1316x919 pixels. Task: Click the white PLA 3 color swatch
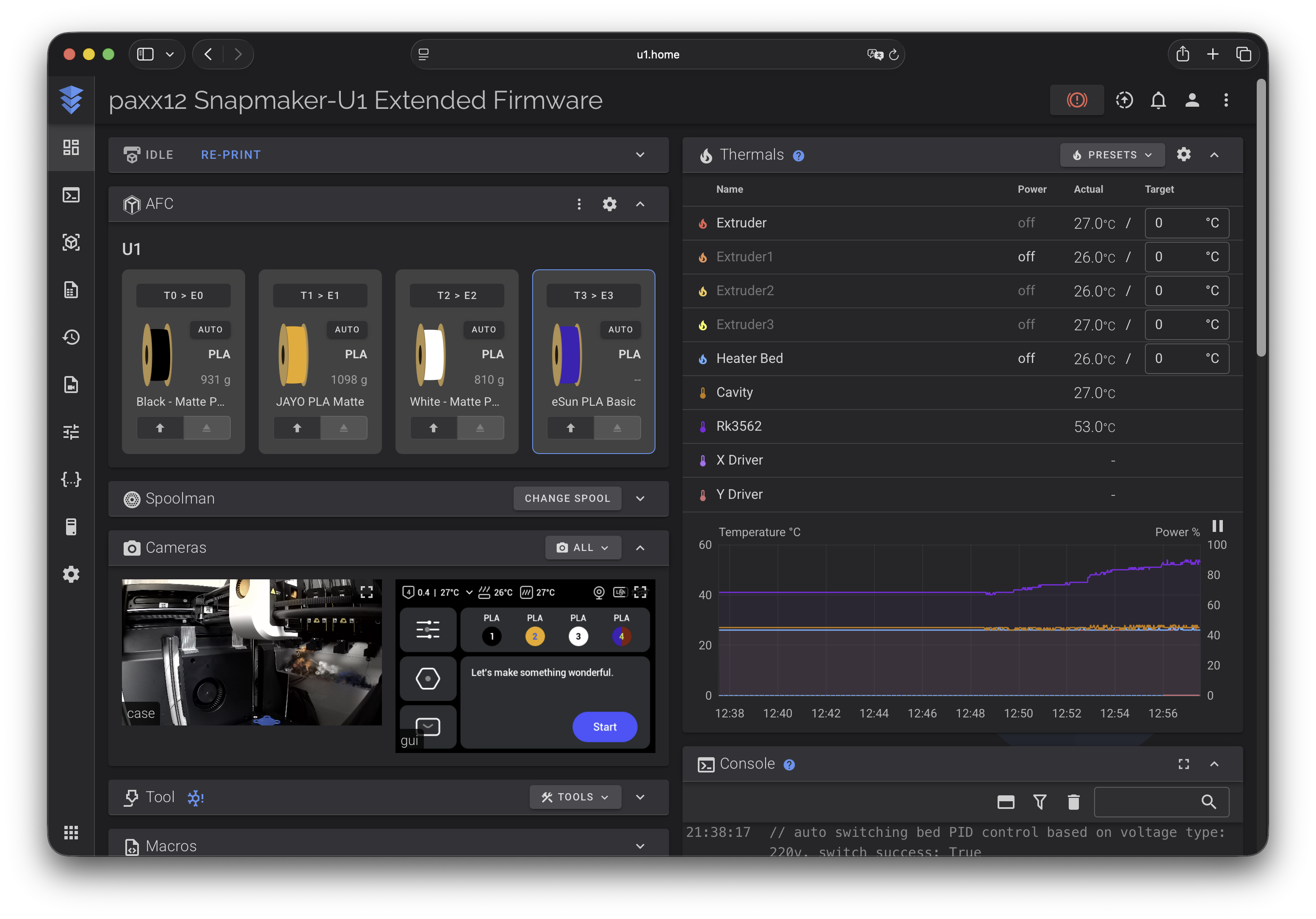click(578, 637)
